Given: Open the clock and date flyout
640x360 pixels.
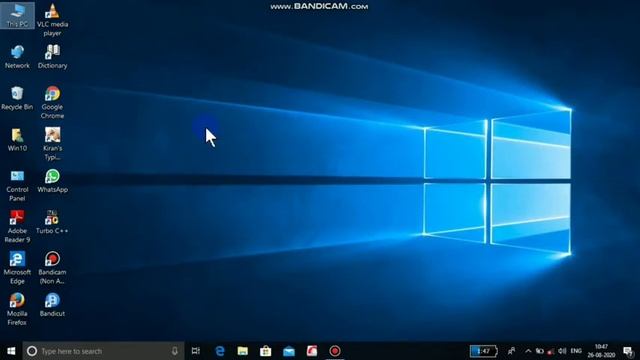Looking at the screenshot, I should coord(601,351).
